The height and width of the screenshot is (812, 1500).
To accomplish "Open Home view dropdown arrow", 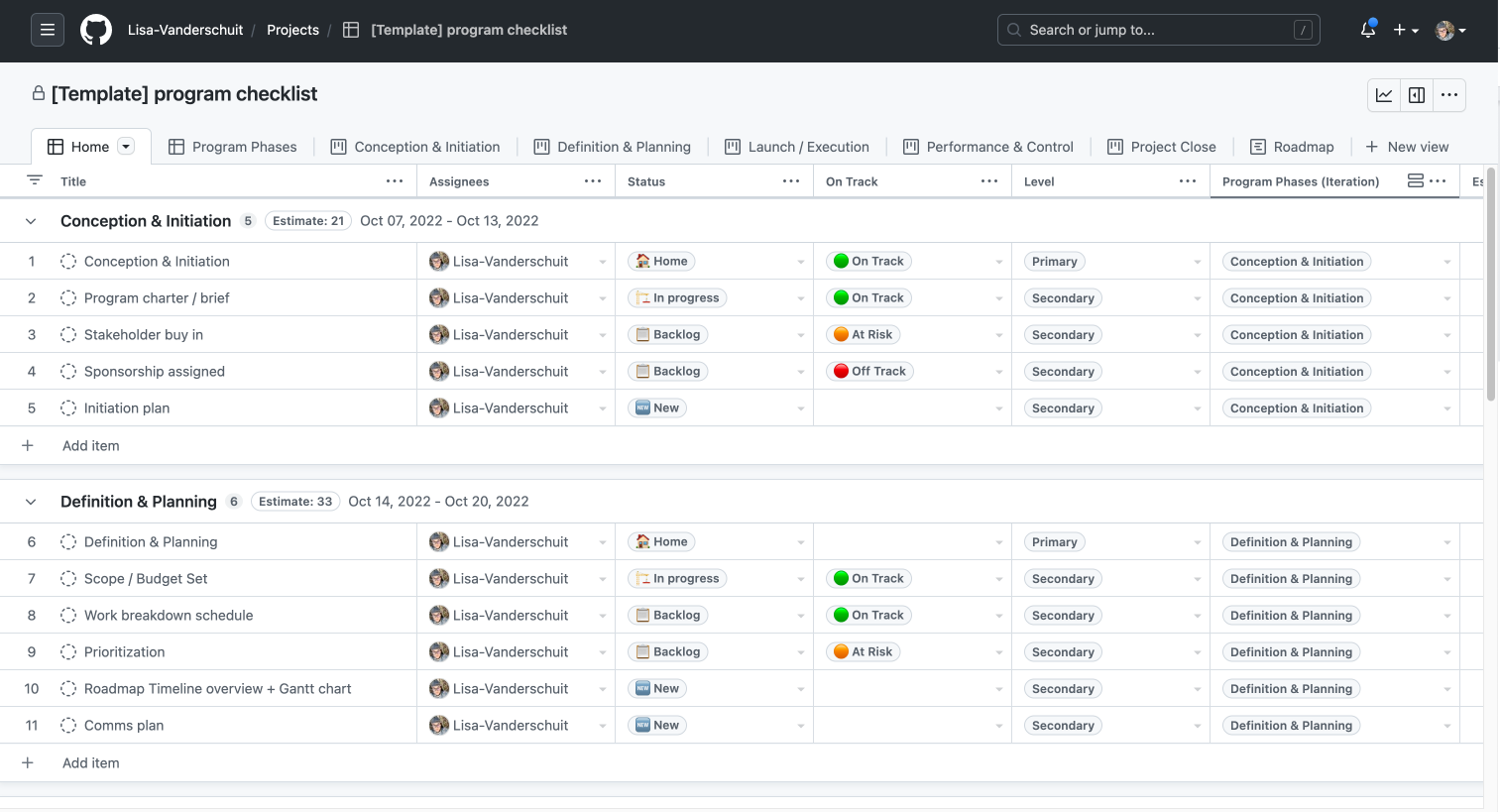I will [126, 147].
